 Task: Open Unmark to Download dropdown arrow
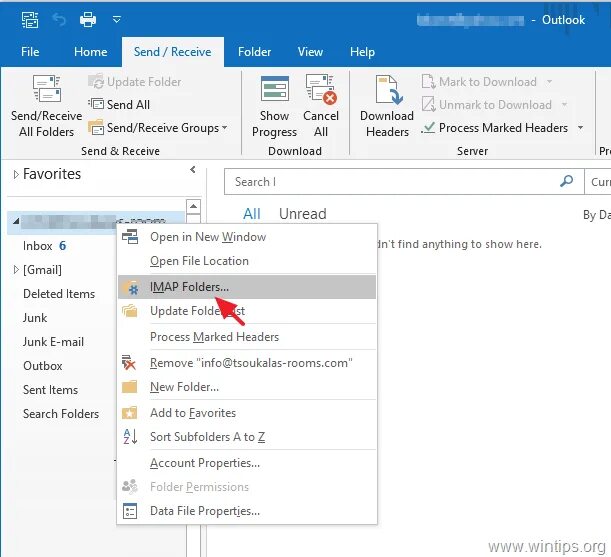coord(564,104)
